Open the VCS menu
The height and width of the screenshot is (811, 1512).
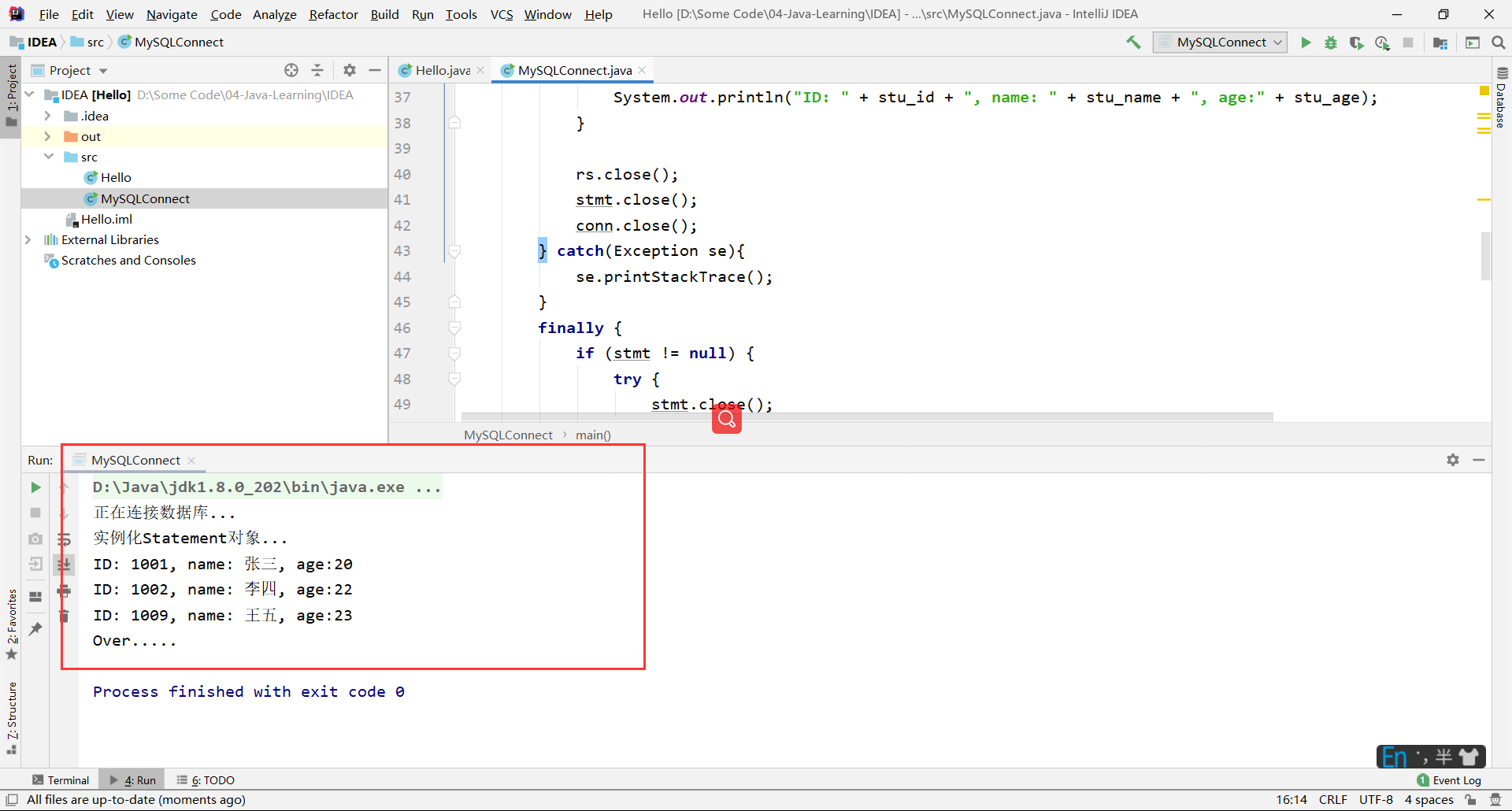point(502,14)
